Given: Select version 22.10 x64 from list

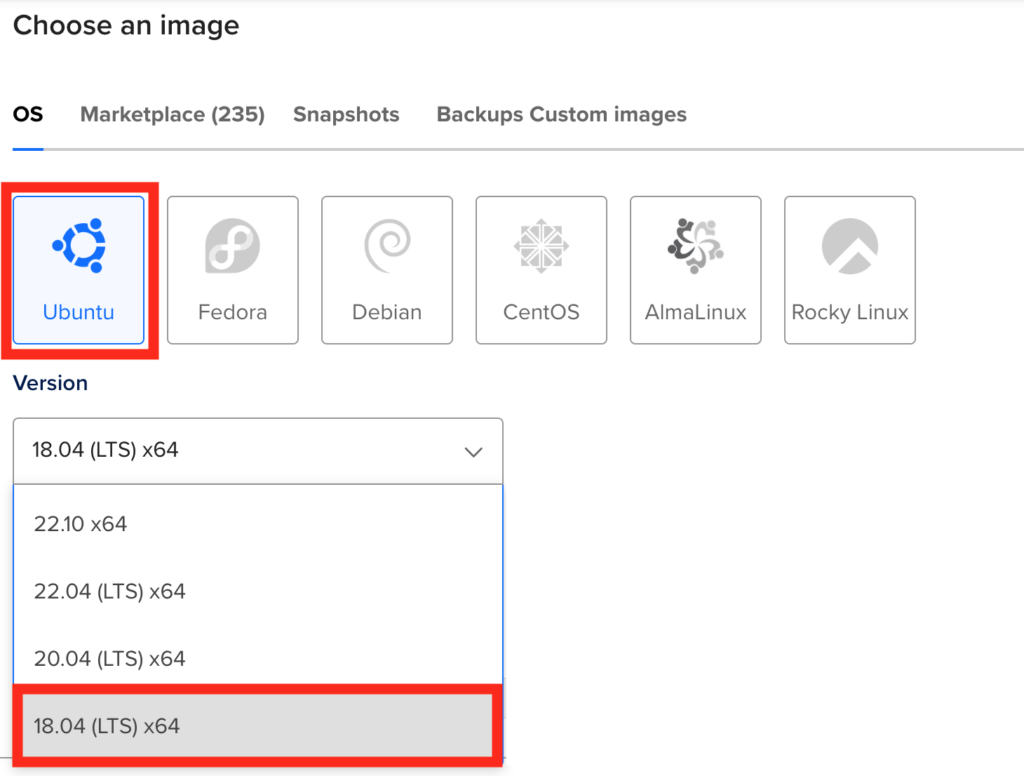Looking at the screenshot, I should pos(81,524).
